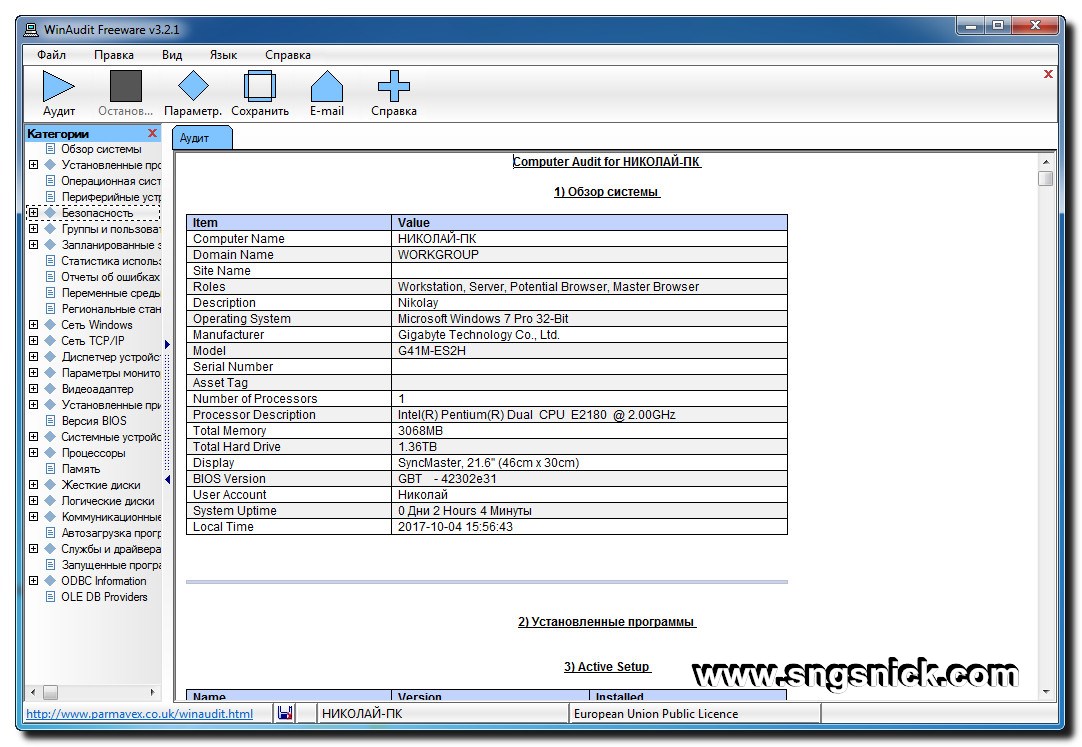The height and width of the screenshot is (747, 1082).
Task: Open help with the Справка plus icon
Action: (x=394, y=86)
